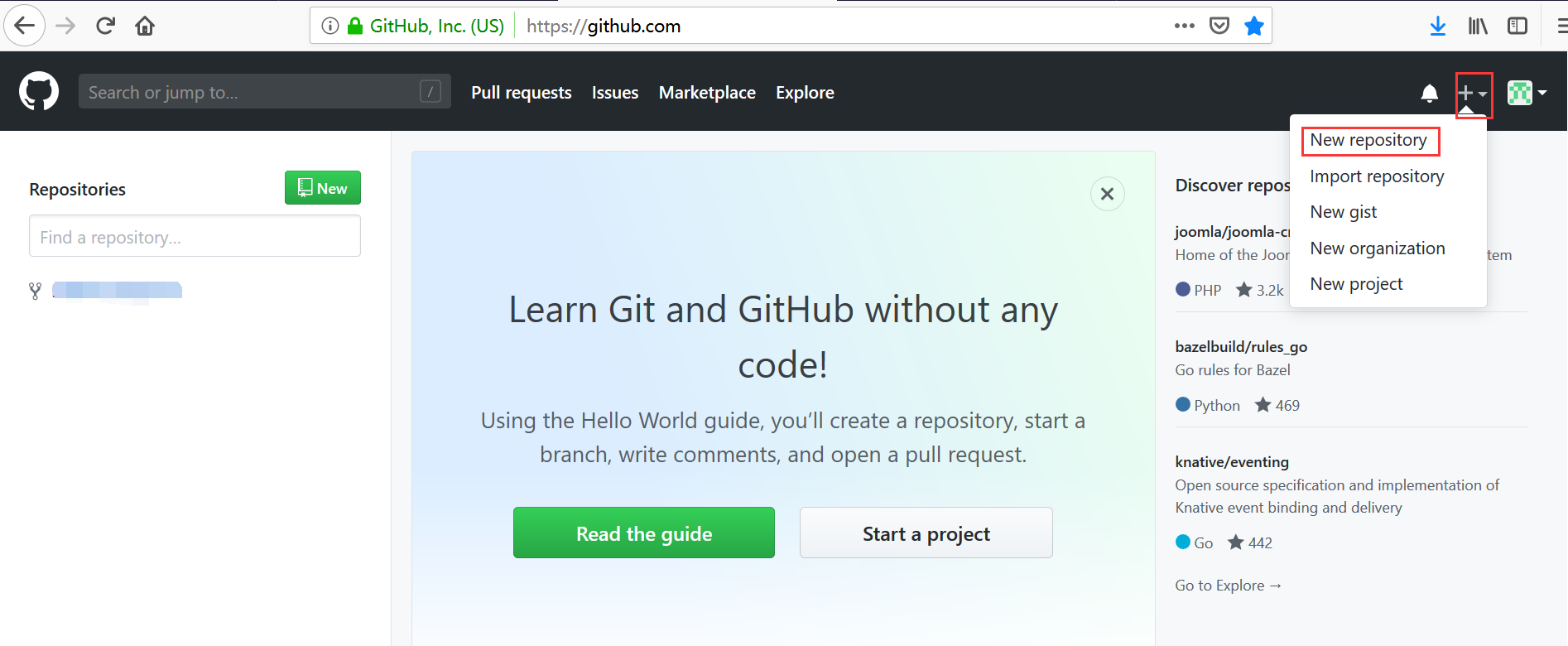Click the Python language label
This screenshot has height=646, width=1568.
pyautogui.click(x=1217, y=405)
